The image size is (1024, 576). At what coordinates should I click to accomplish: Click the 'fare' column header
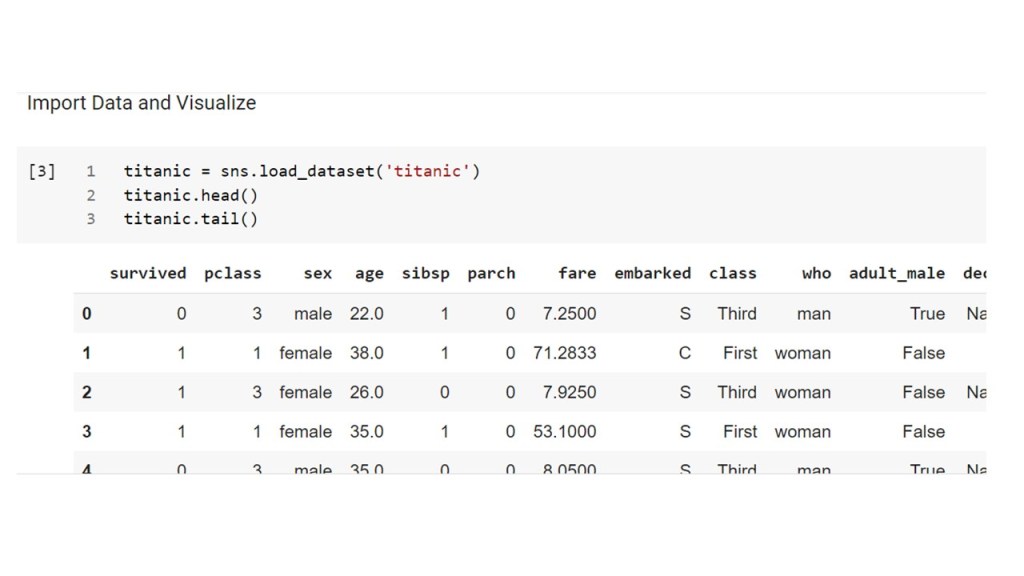tap(577, 273)
